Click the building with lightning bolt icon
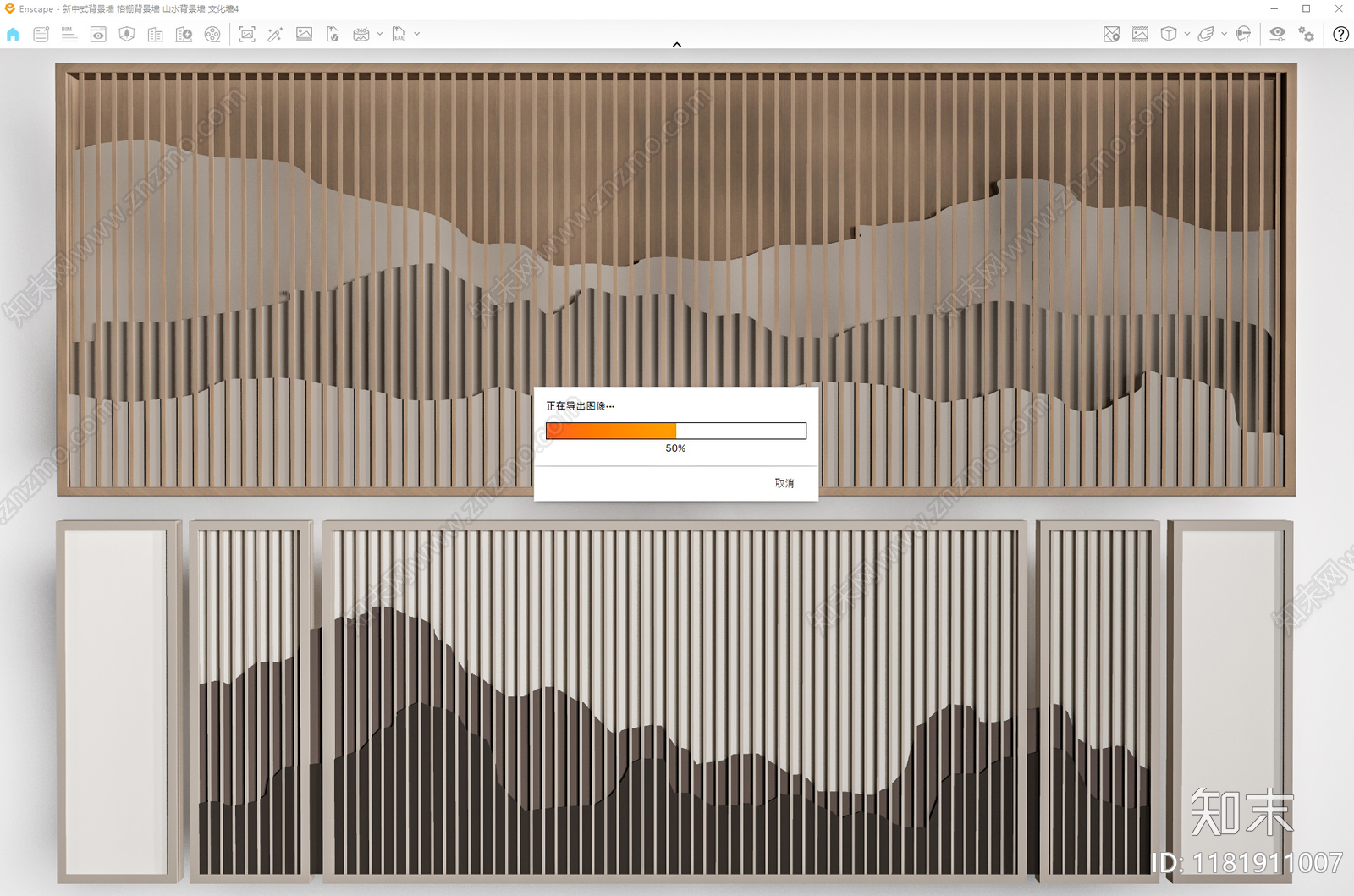The image size is (1354, 896). coord(184,35)
